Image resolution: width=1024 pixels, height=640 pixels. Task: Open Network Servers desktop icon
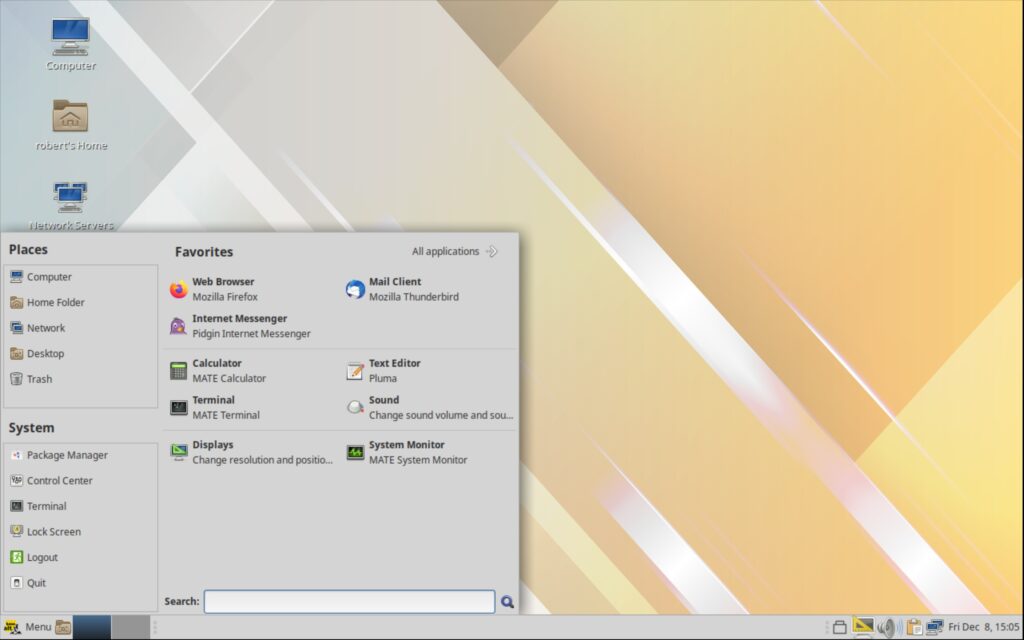coord(71,205)
